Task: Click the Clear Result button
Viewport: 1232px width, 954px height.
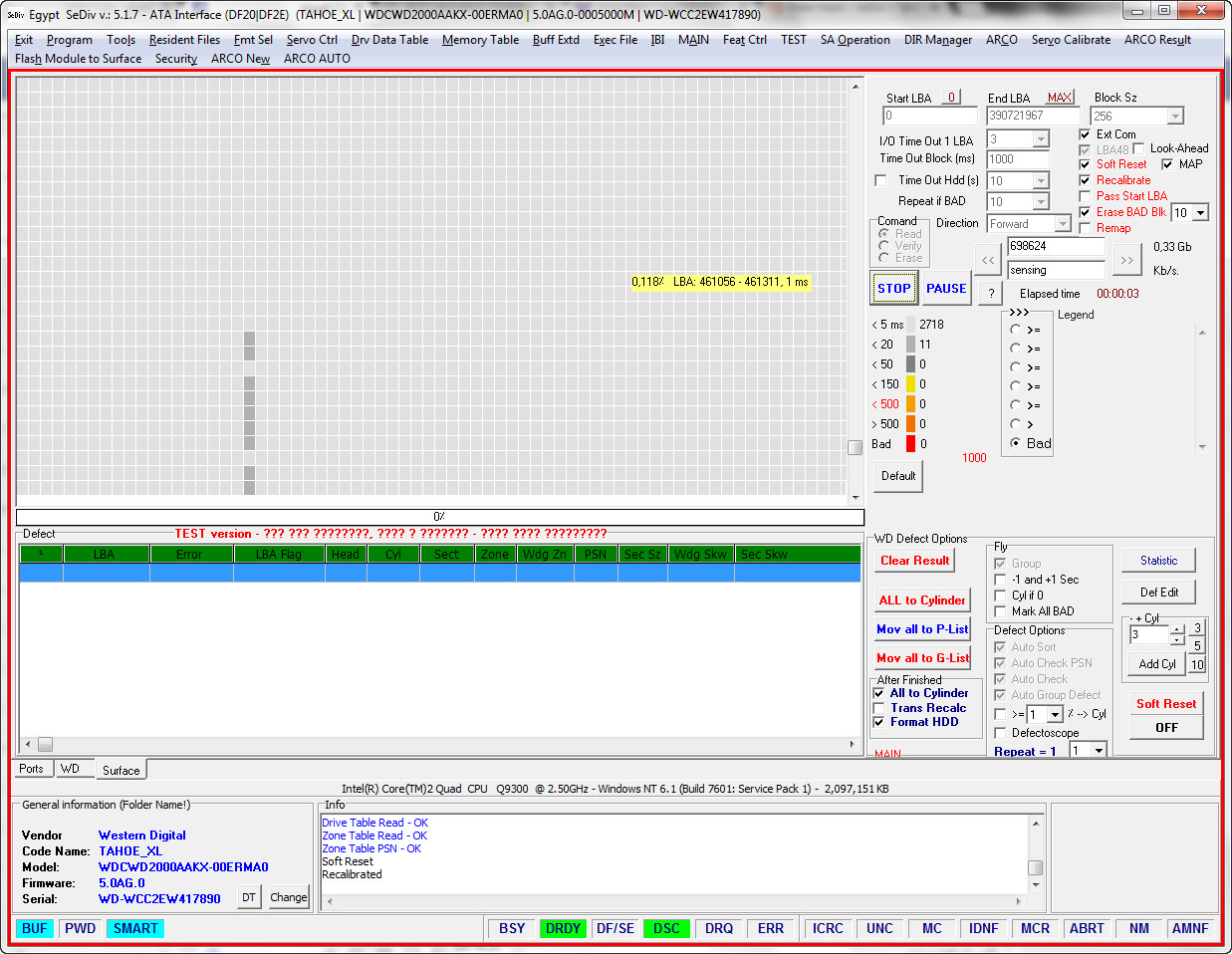Action: pos(914,561)
